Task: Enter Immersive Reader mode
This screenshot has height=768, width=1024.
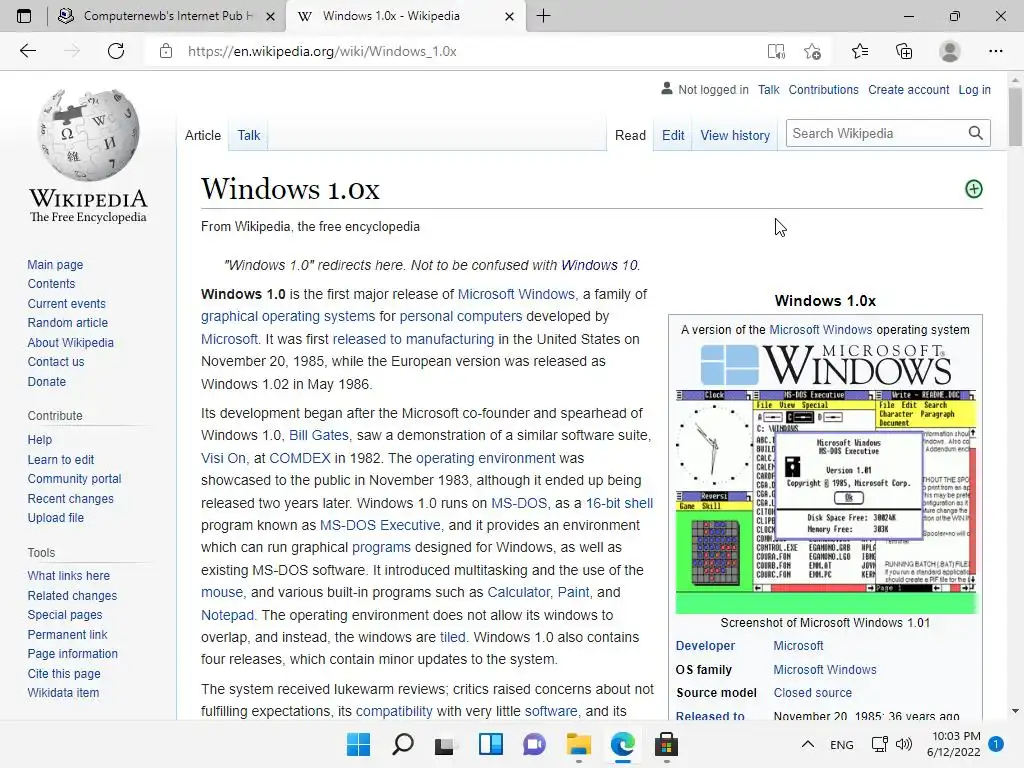Action: [776, 51]
